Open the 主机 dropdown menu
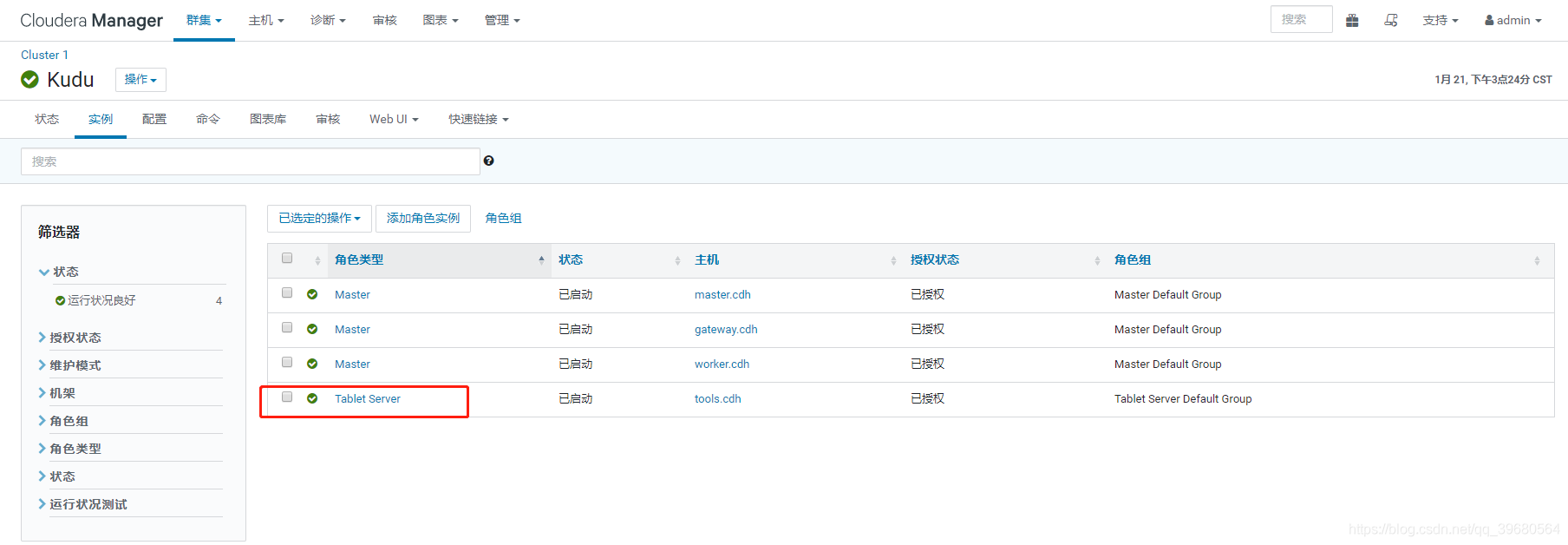Viewport: 1568px width, 545px height. point(266,20)
